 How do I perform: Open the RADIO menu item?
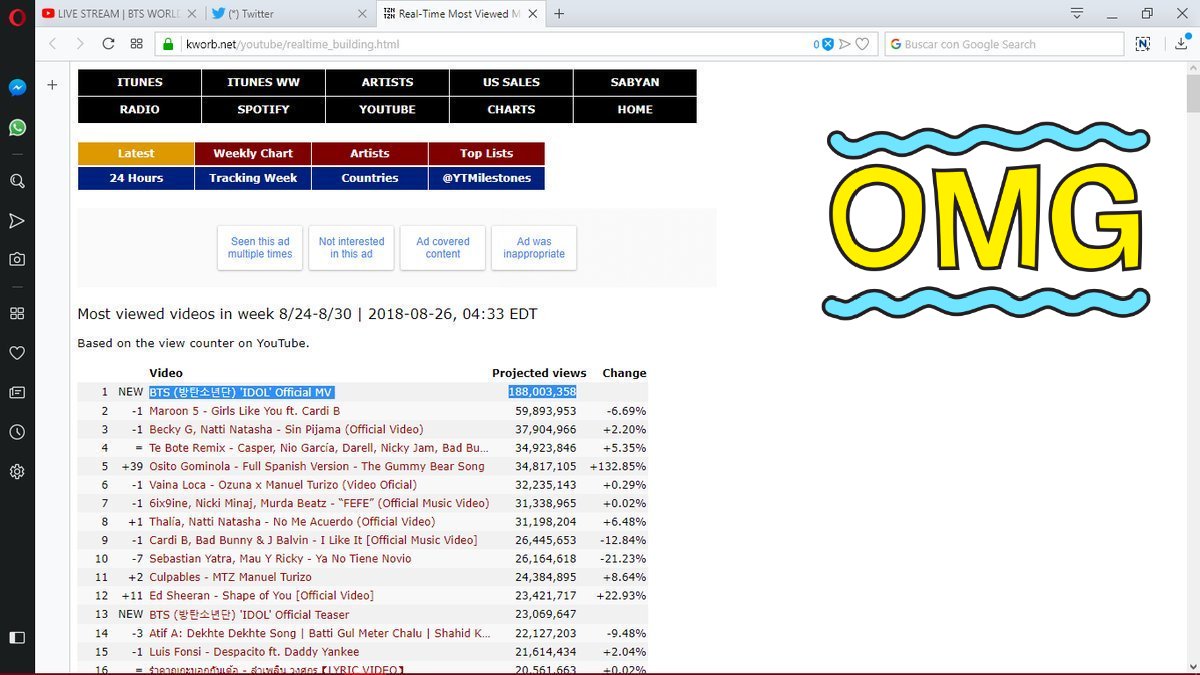[x=139, y=109]
